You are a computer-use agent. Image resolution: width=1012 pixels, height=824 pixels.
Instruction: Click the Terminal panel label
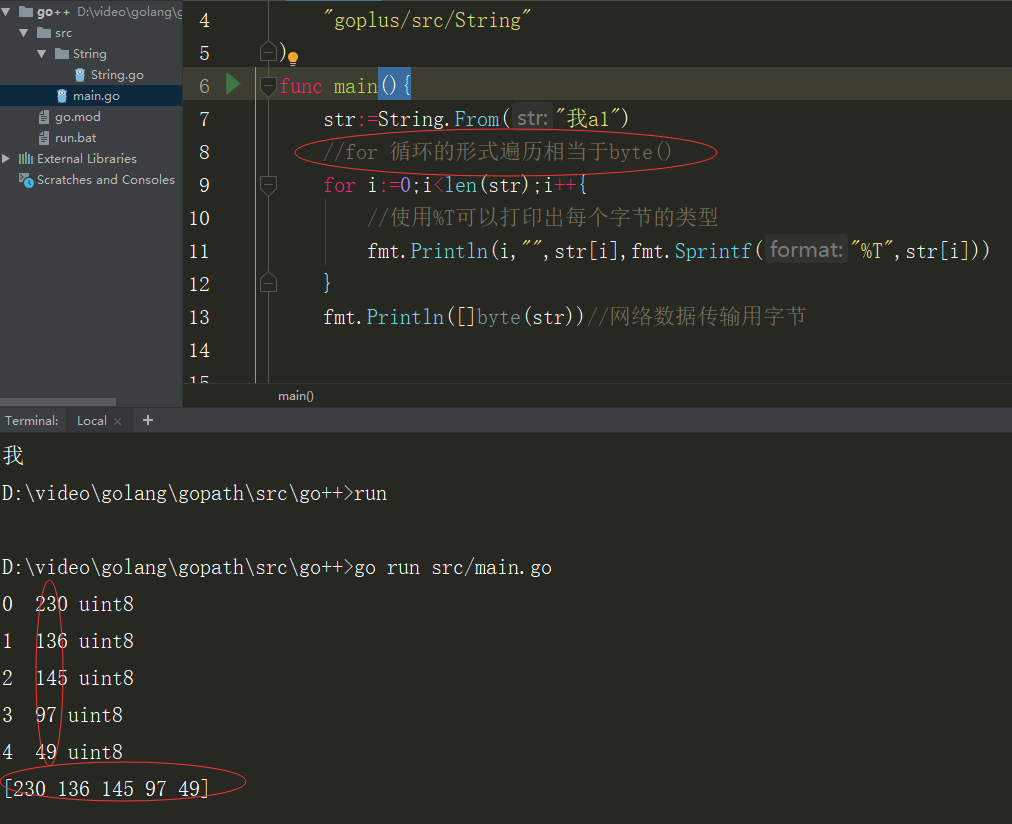[x=32, y=421]
